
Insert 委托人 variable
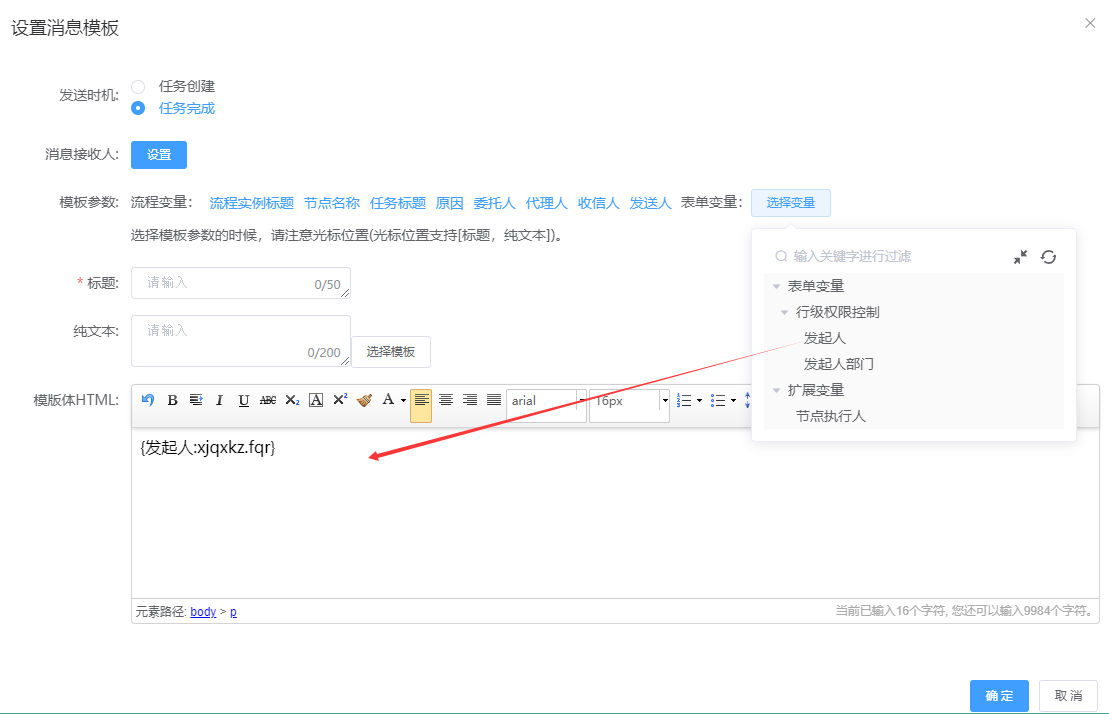[494, 203]
